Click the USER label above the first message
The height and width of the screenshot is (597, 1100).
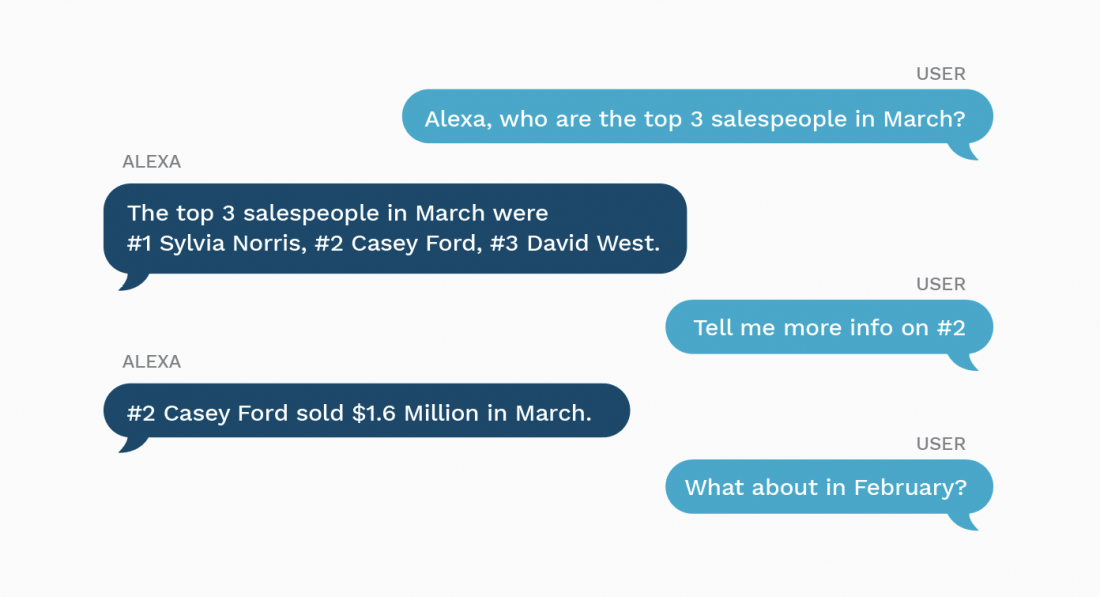941,74
